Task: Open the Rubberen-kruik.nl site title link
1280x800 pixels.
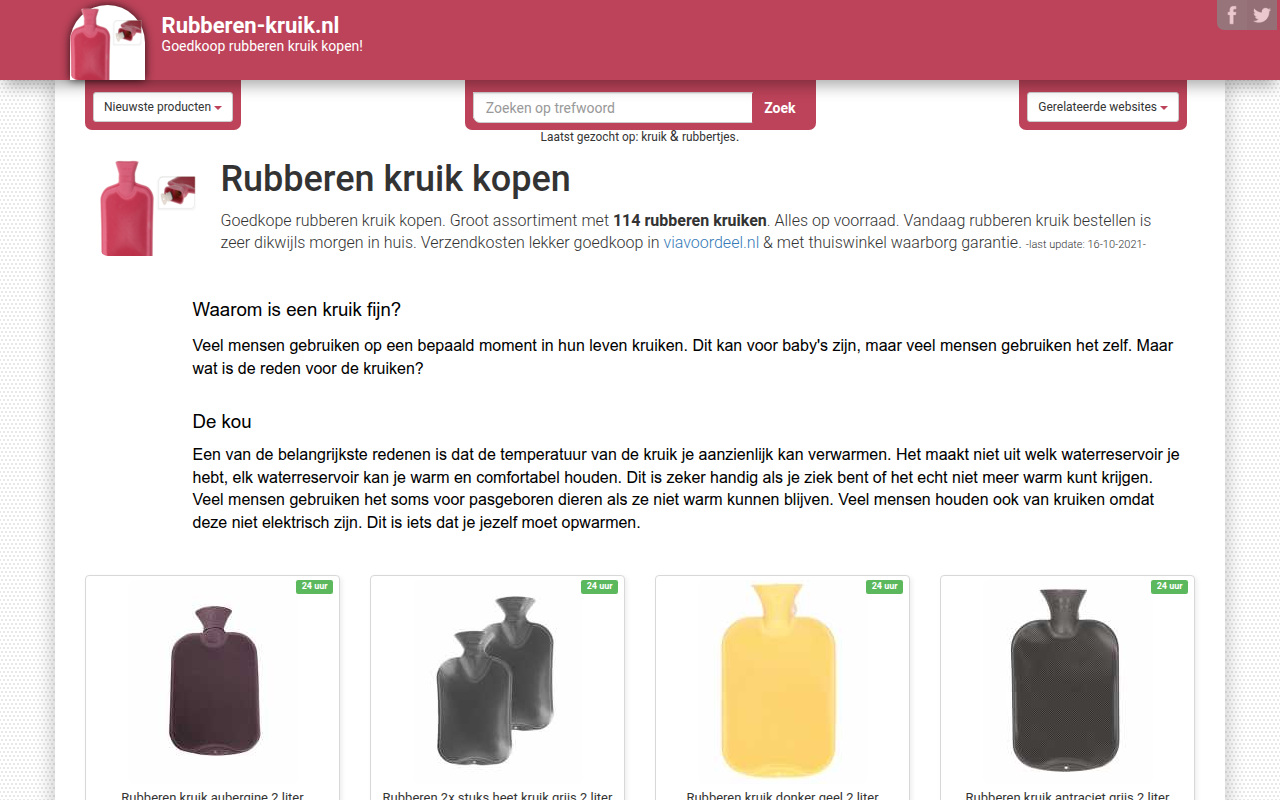Action: (251, 25)
